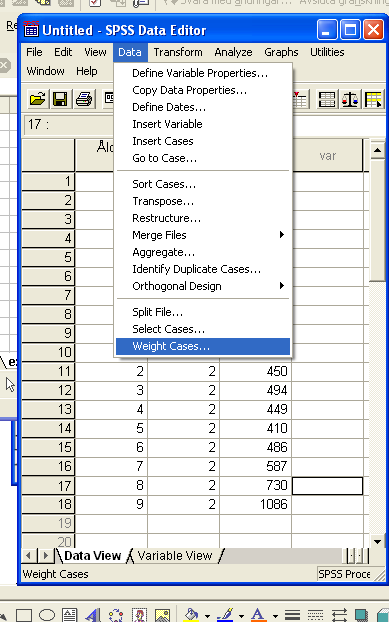Click the Line Color brush icon

click(x=225, y=615)
